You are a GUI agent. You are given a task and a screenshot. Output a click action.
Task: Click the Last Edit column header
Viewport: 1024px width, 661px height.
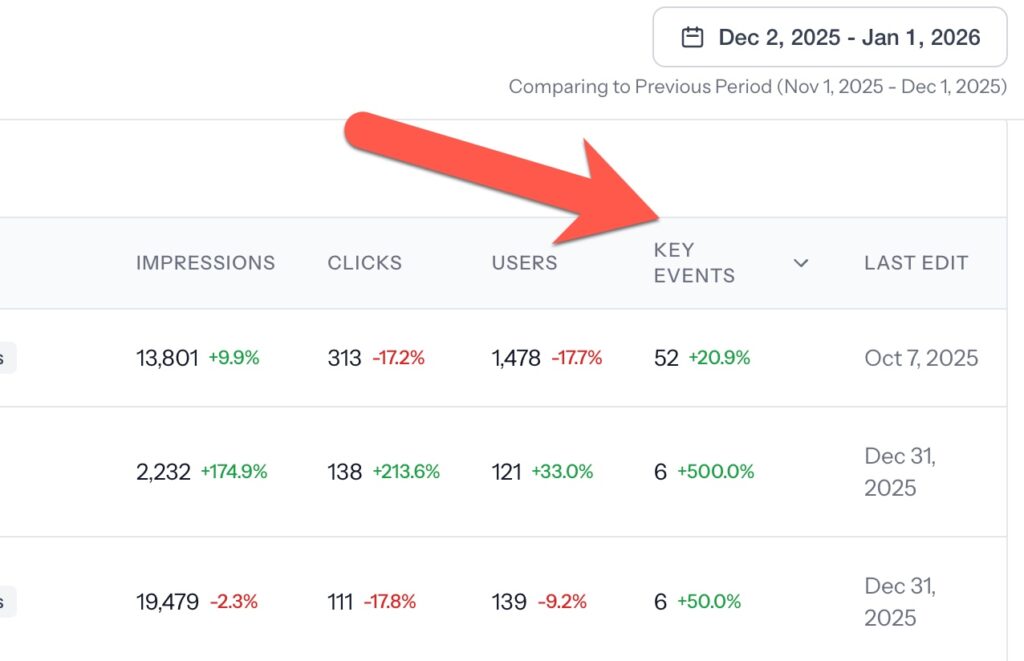coord(916,263)
